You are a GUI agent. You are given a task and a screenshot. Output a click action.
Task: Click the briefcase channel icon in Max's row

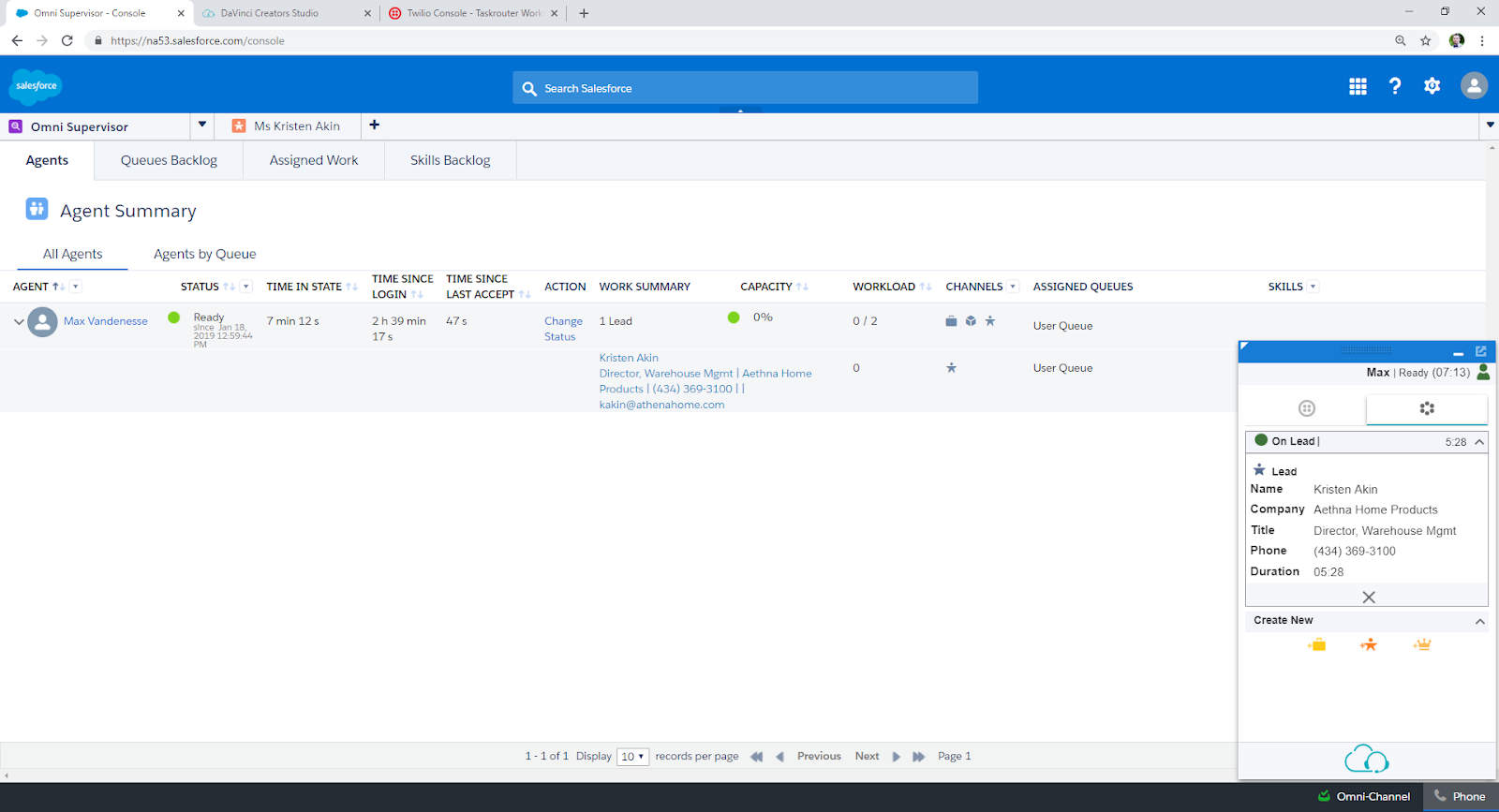(951, 320)
